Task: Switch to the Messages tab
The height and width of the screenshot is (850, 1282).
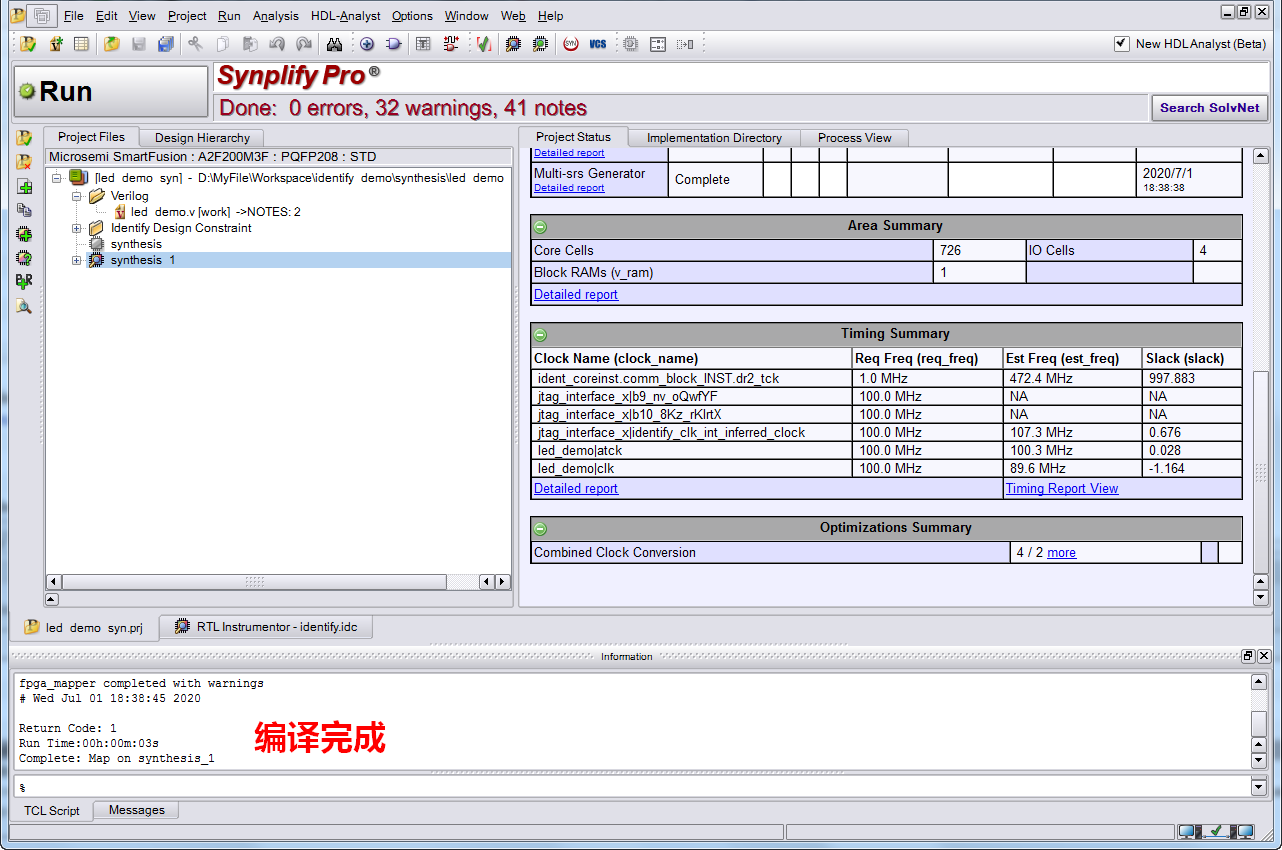Action: 136,810
